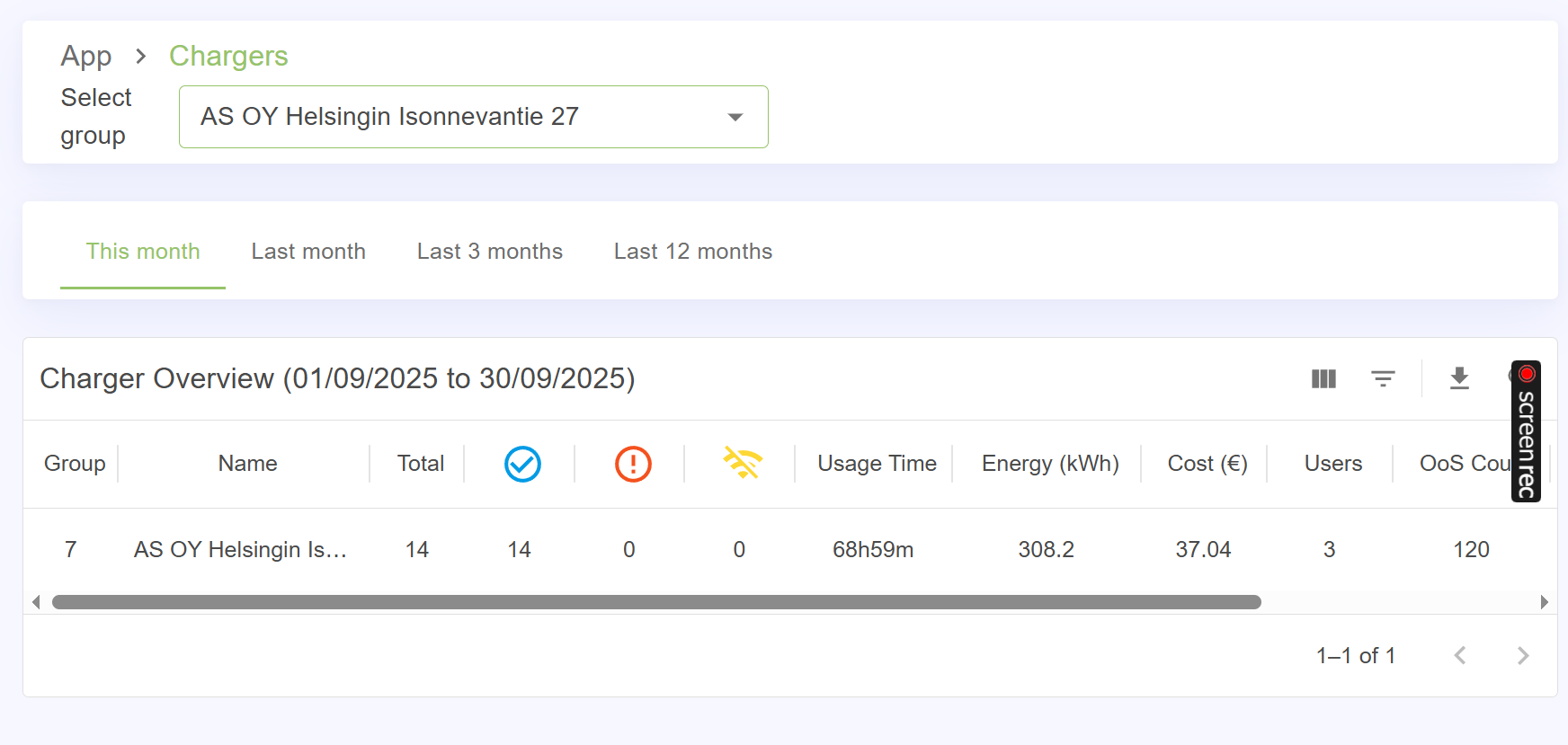Click the Charger Overview table title
This screenshot has height=745, width=1568.
[337, 378]
